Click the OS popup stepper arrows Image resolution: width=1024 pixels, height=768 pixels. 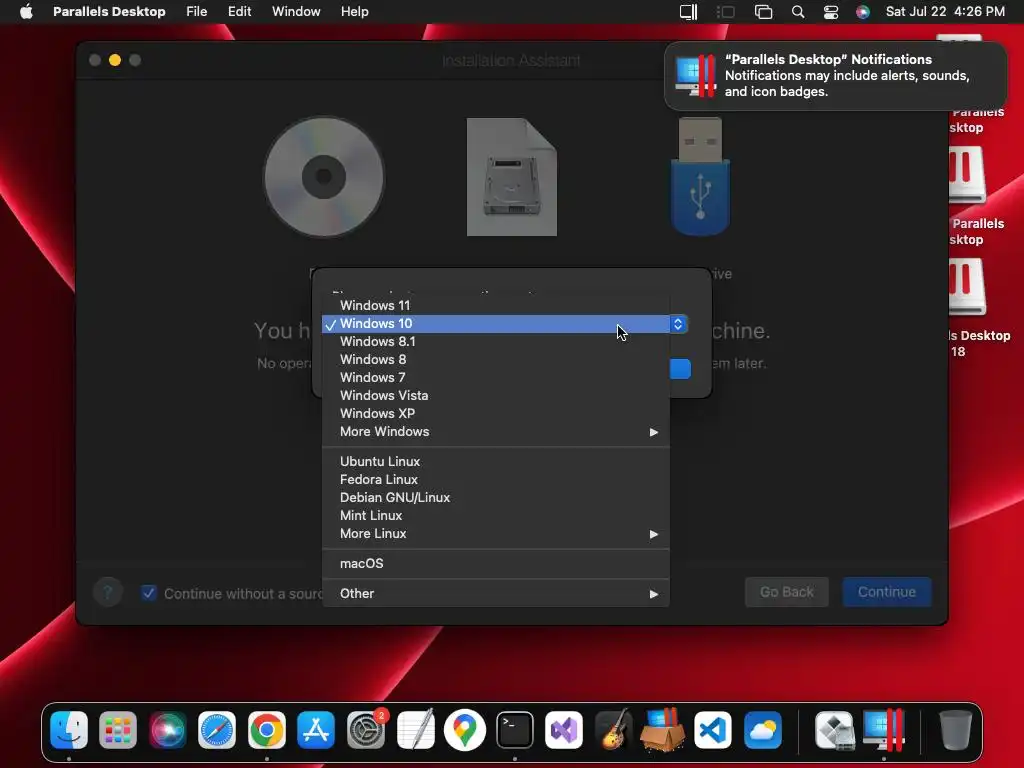click(678, 324)
